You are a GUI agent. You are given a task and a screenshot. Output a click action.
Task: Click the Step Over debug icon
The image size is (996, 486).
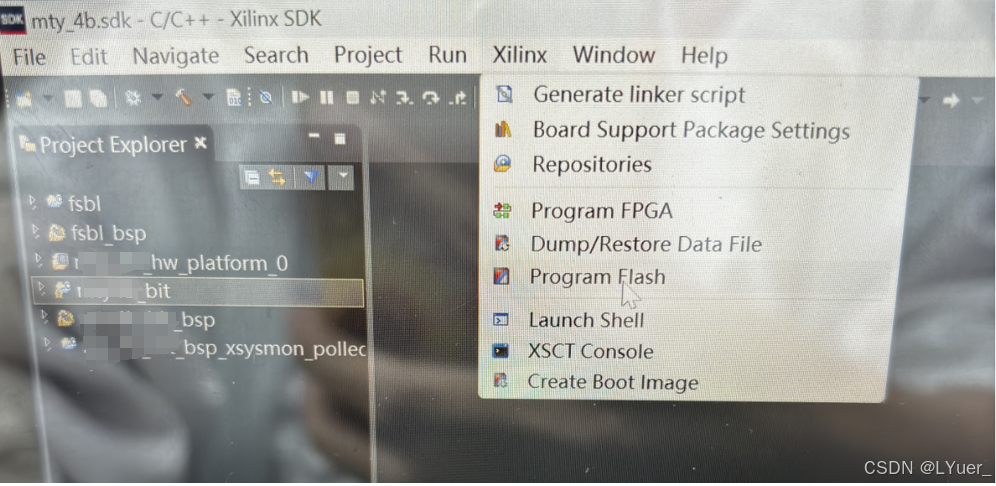(x=431, y=97)
